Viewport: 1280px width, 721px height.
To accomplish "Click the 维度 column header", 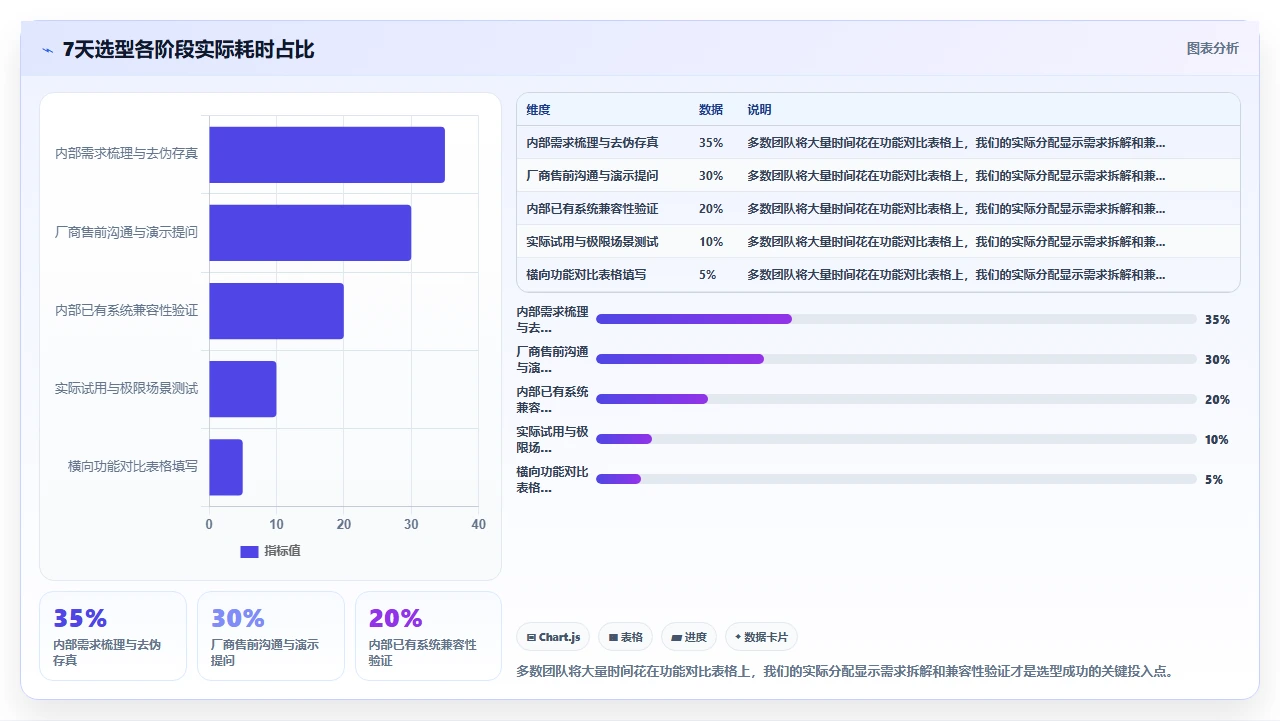I will [539, 110].
